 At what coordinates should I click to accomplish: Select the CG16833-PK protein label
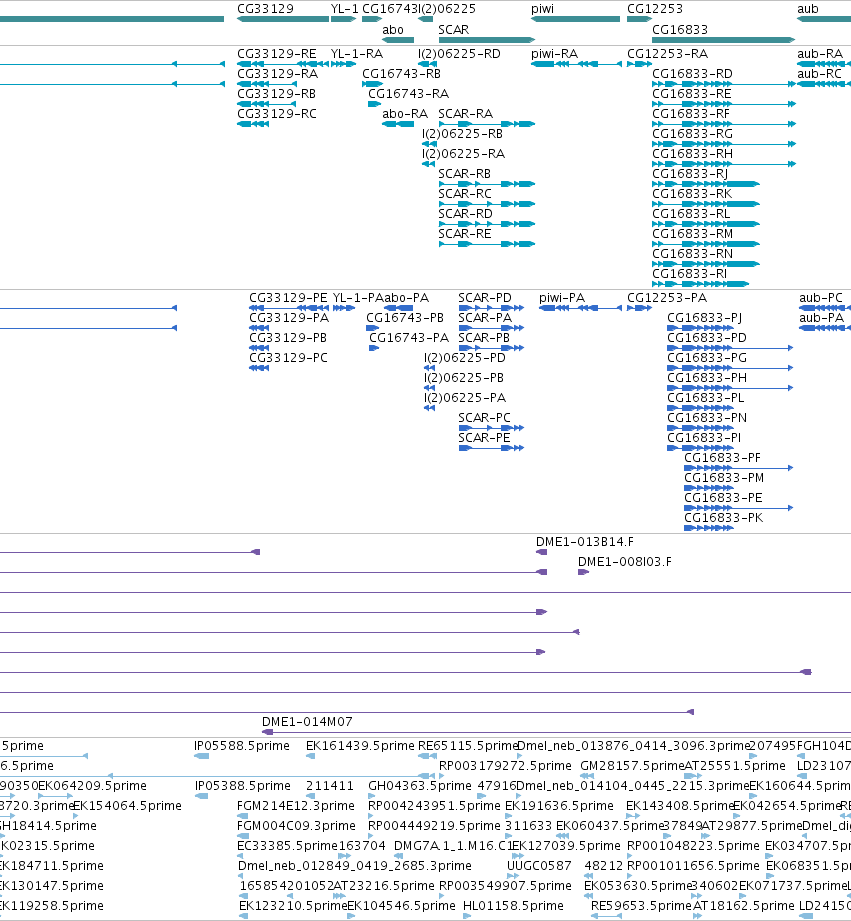tap(724, 518)
